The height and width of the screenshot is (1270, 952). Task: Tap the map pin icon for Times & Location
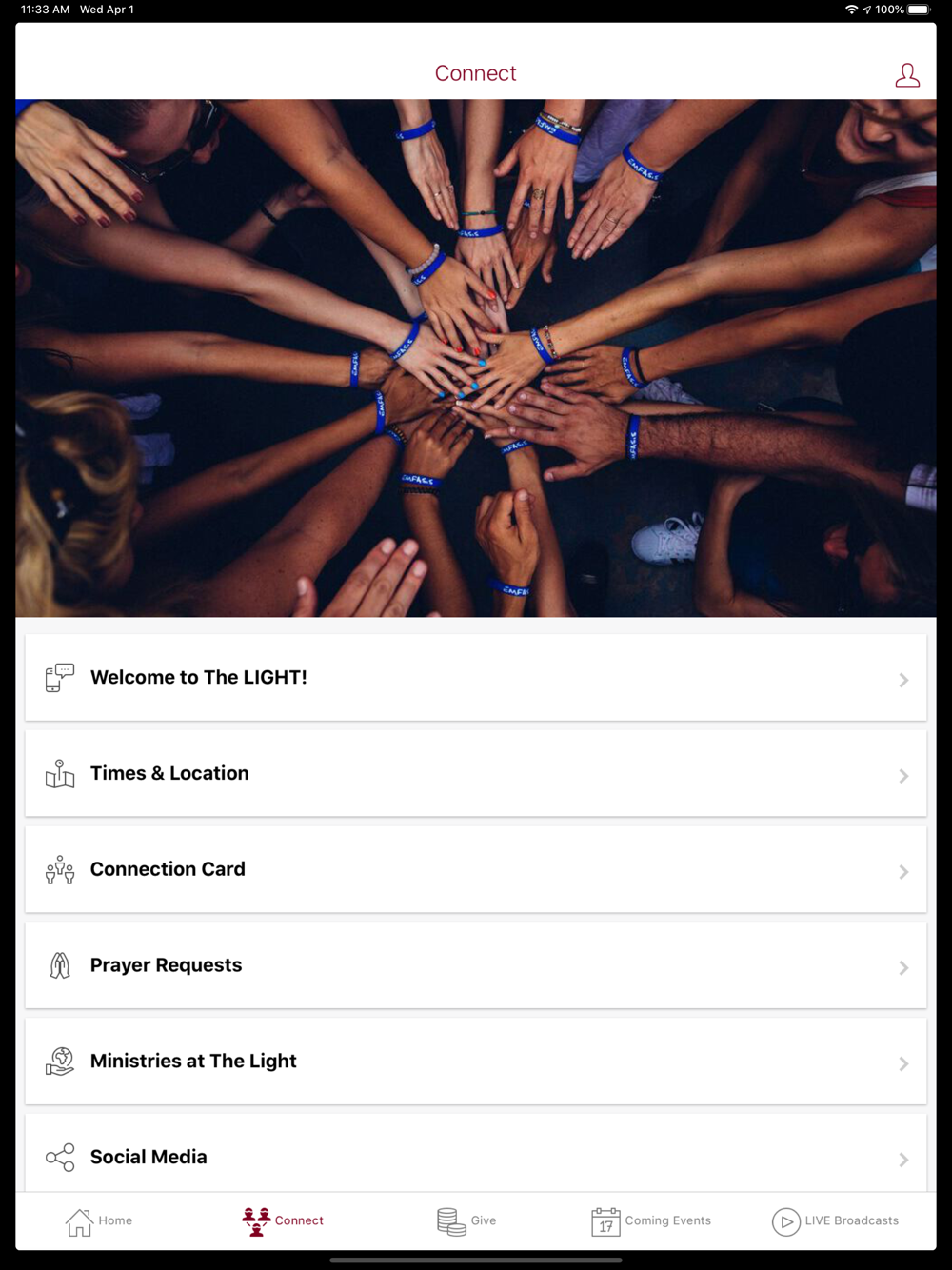(x=60, y=774)
